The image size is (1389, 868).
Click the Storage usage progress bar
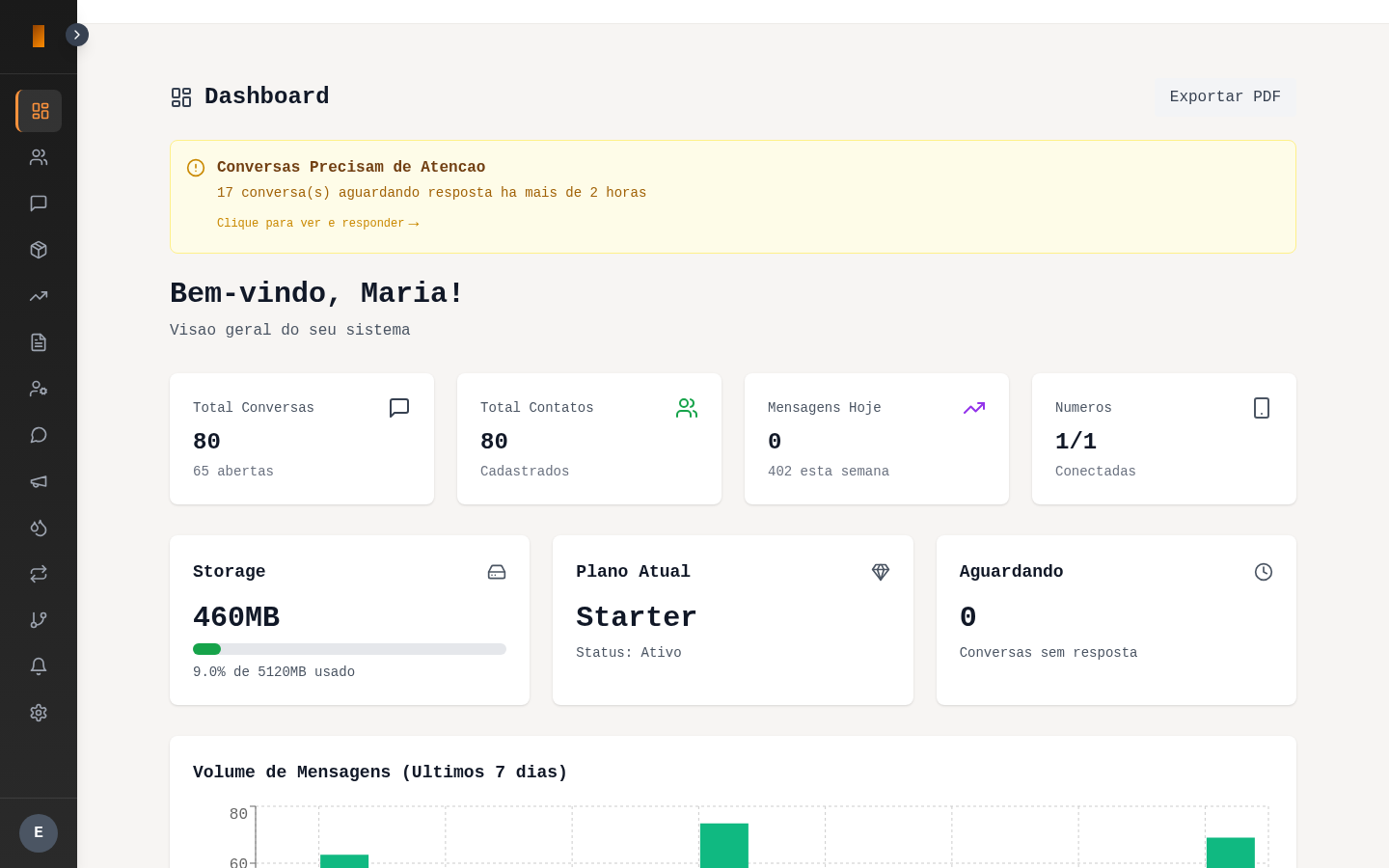(x=349, y=649)
